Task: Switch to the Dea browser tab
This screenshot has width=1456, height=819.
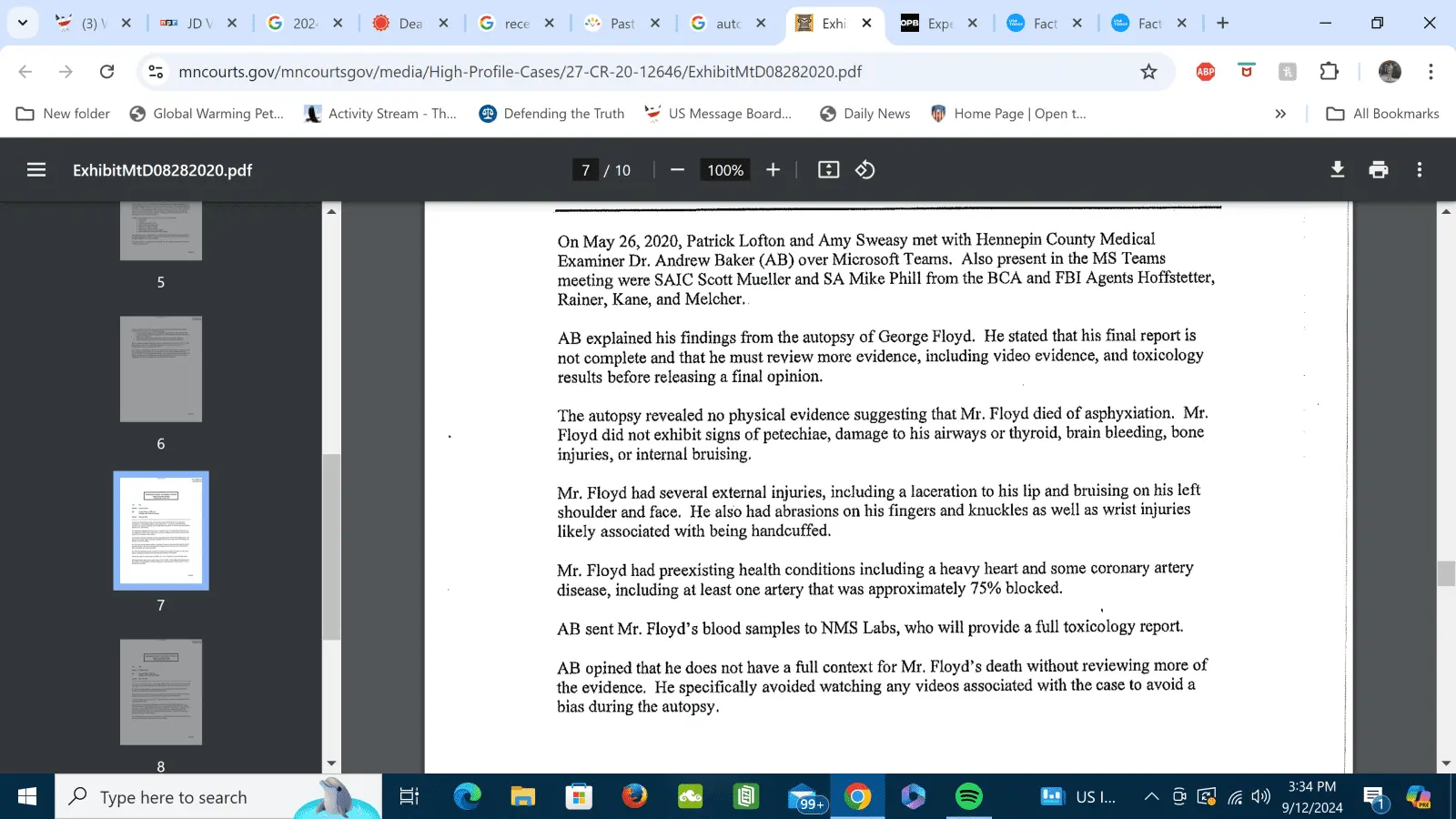Action: 409,24
